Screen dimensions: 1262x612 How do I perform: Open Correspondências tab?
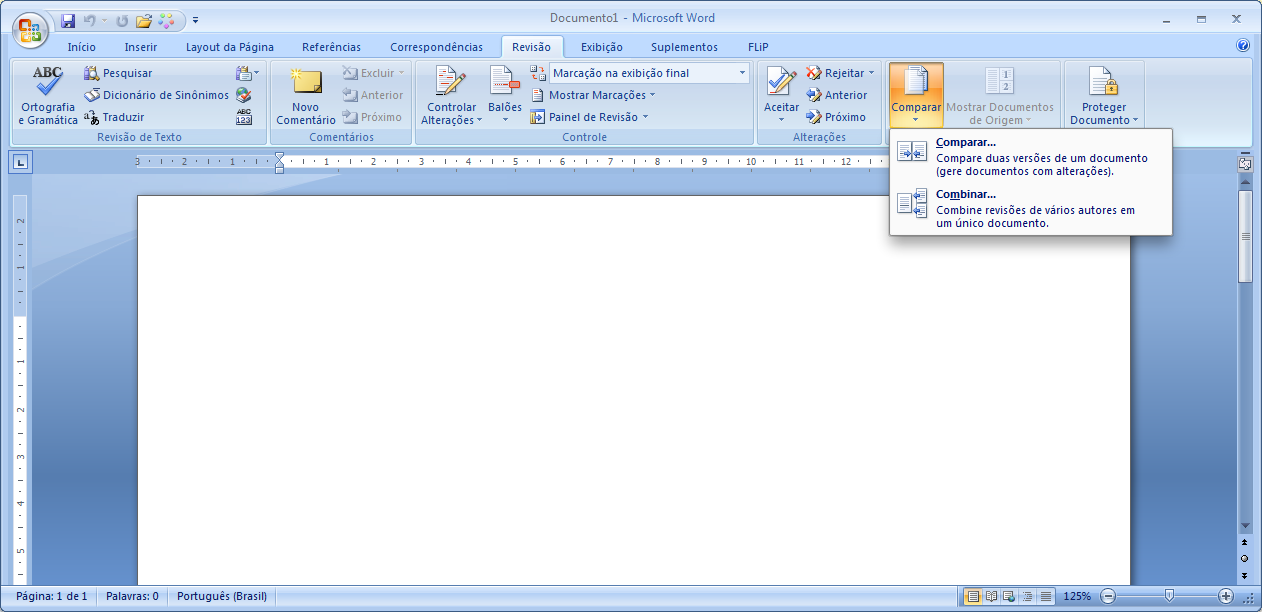(x=437, y=47)
